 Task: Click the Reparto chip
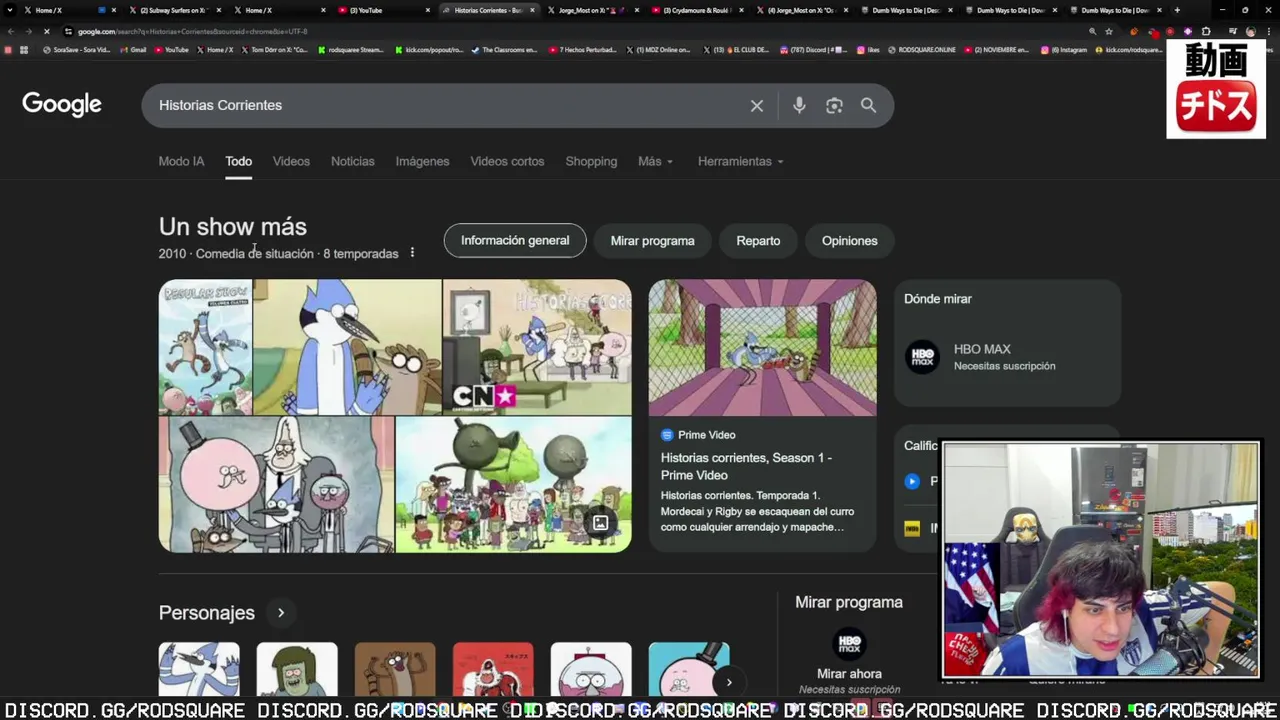click(758, 241)
